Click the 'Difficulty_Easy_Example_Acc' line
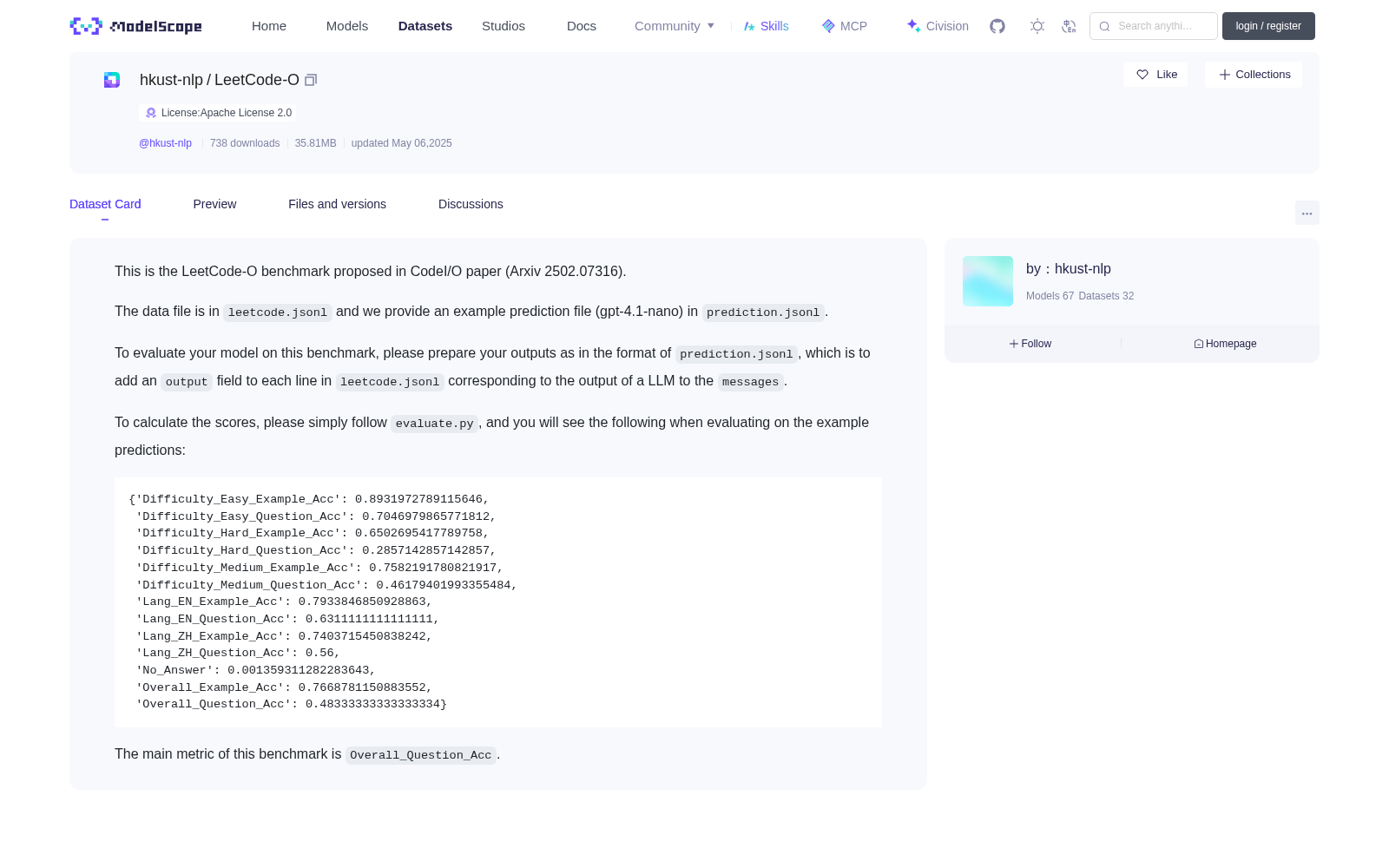Image resolution: width=1389 pixels, height=868 pixels. [309, 499]
